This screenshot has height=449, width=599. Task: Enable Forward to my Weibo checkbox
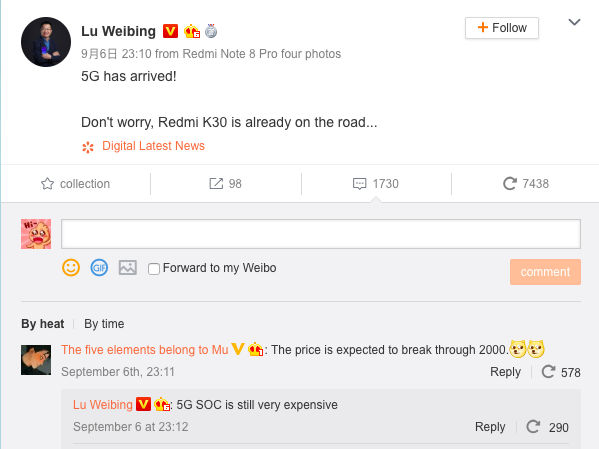click(154, 269)
